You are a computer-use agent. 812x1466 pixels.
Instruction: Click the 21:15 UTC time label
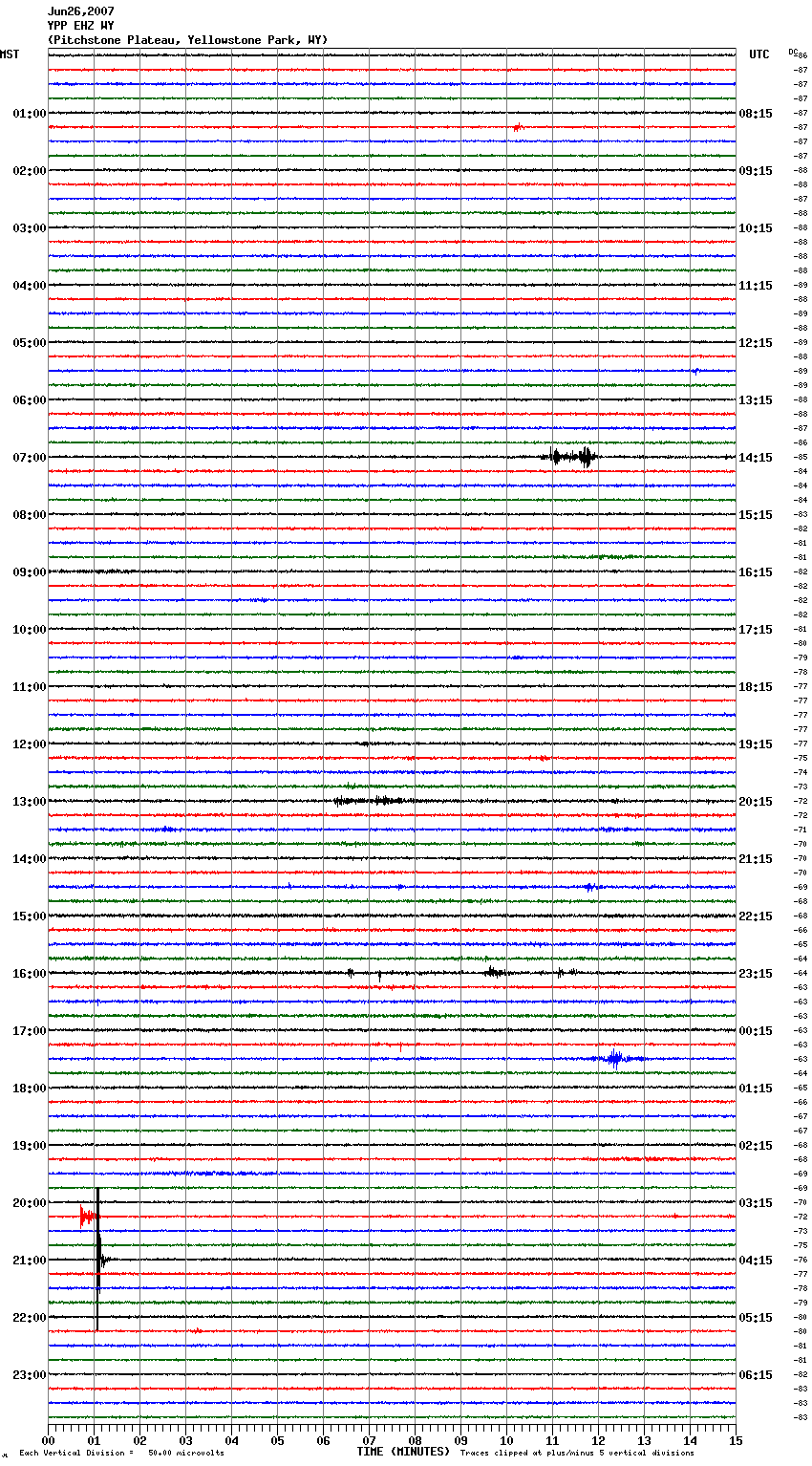(x=756, y=859)
